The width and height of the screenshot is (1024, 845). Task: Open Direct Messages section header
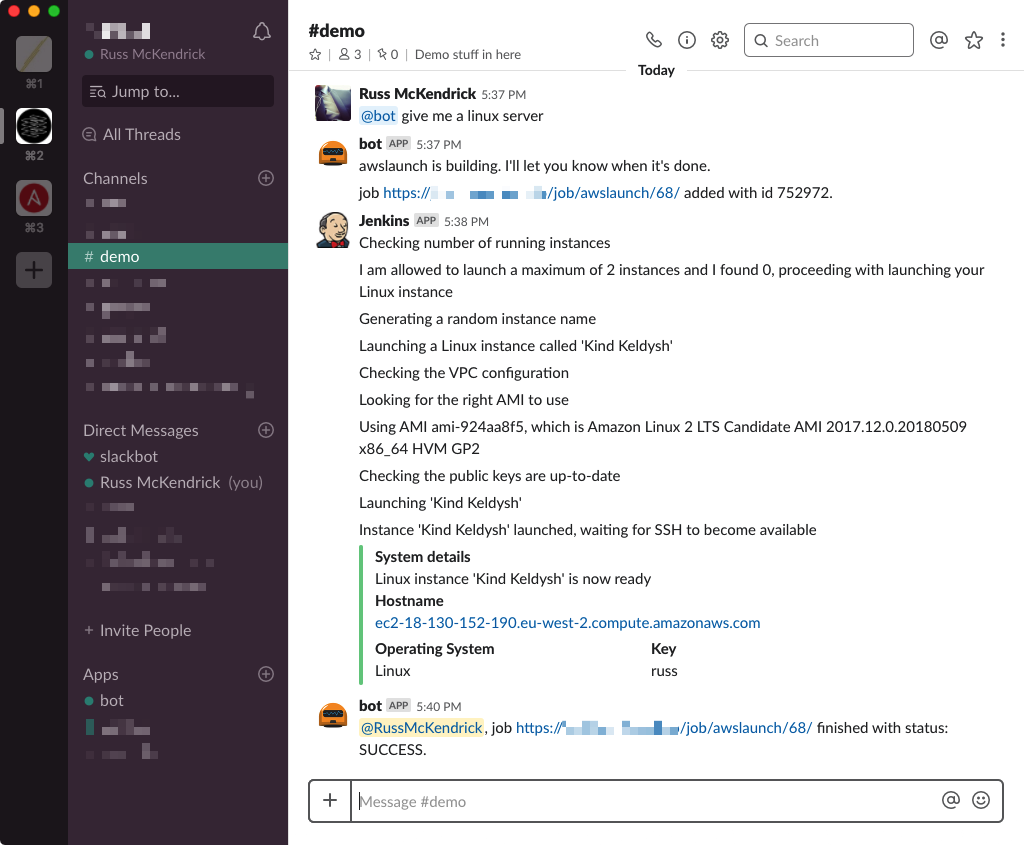140,430
